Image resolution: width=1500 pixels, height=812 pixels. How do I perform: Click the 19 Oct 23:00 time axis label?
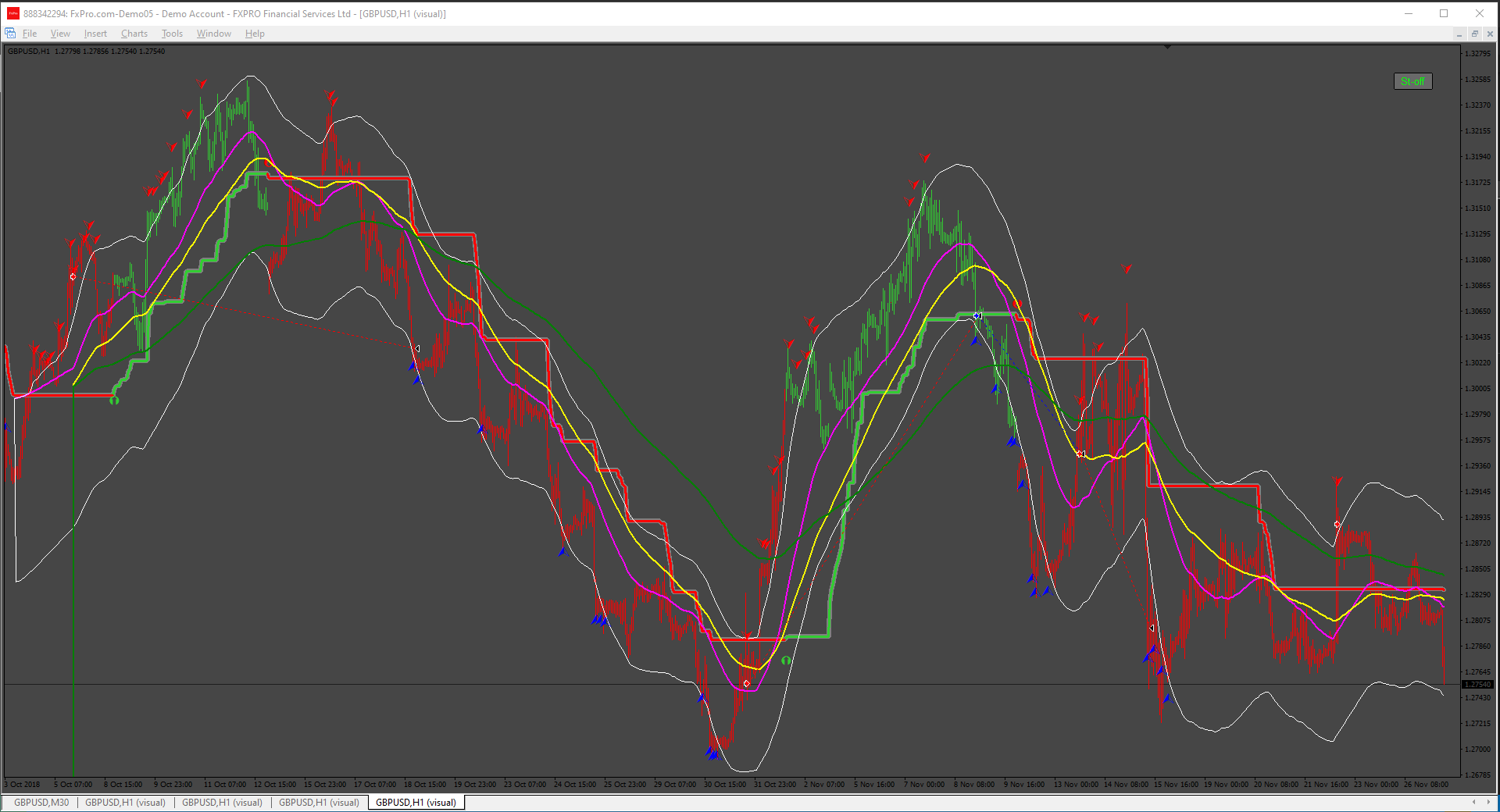pyautogui.click(x=474, y=784)
